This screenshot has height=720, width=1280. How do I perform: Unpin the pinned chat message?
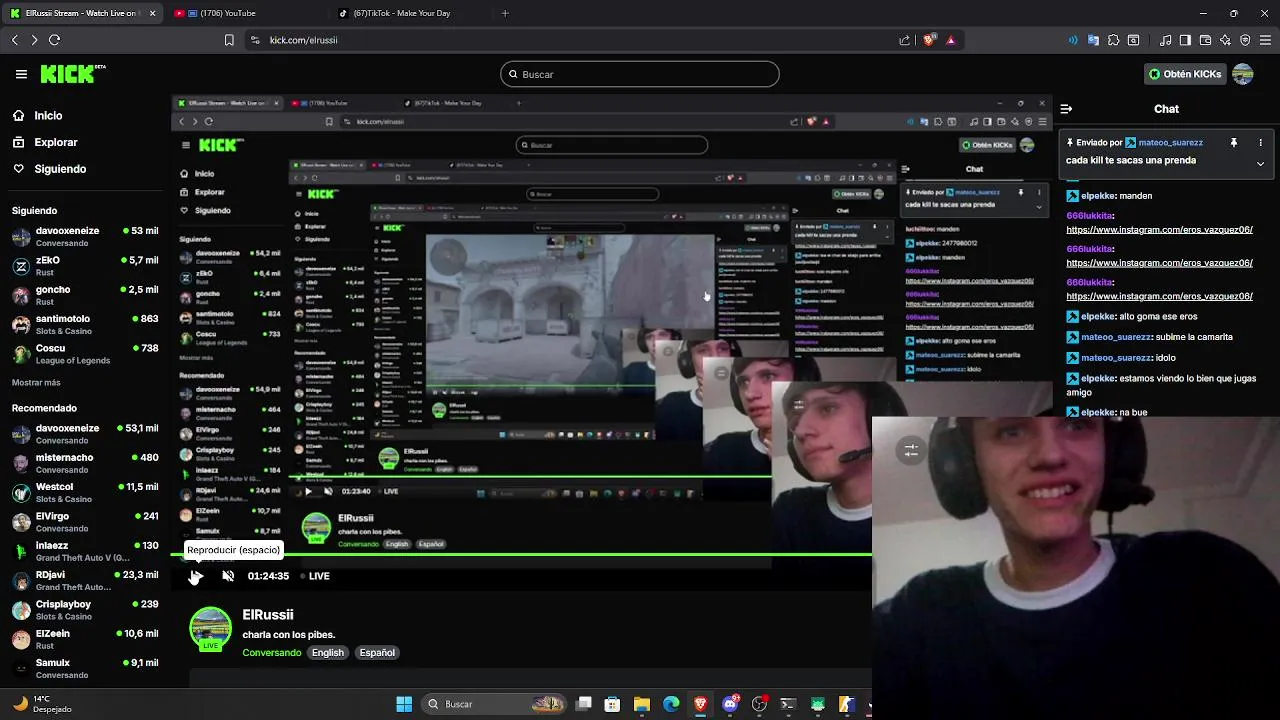[1234, 143]
